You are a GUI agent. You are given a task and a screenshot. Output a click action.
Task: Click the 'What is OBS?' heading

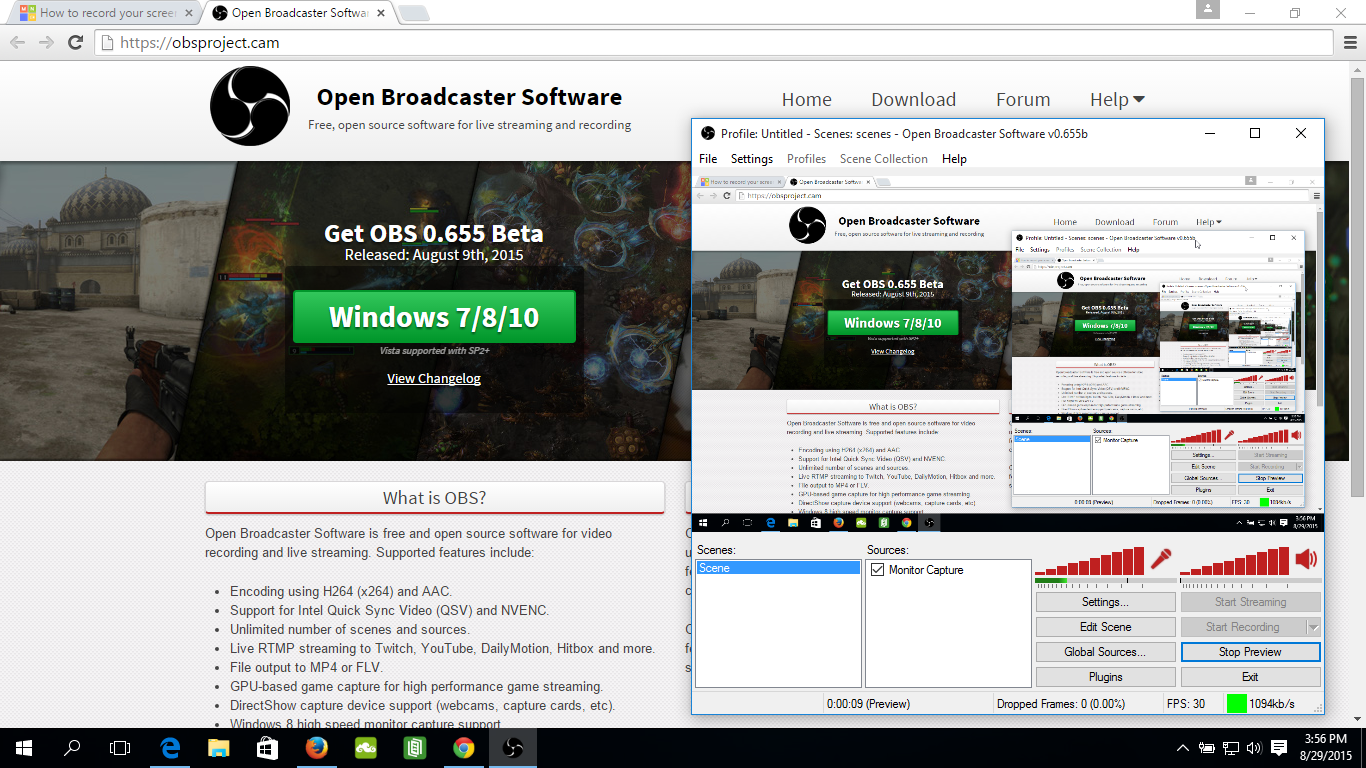(x=434, y=498)
